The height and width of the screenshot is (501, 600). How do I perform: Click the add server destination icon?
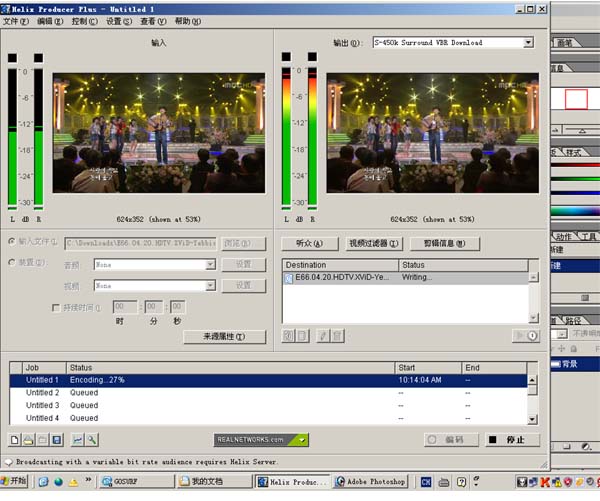click(x=303, y=336)
